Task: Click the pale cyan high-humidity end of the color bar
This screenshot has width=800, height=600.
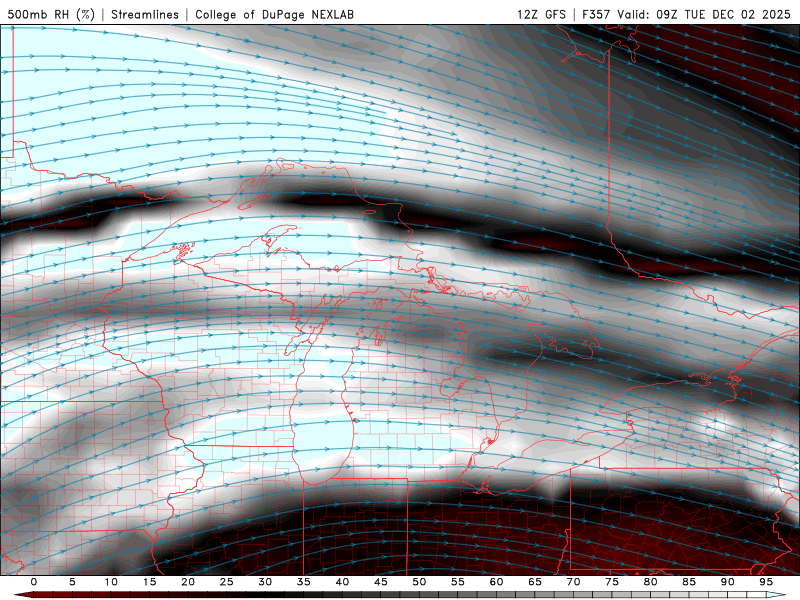Action: tap(776, 595)
